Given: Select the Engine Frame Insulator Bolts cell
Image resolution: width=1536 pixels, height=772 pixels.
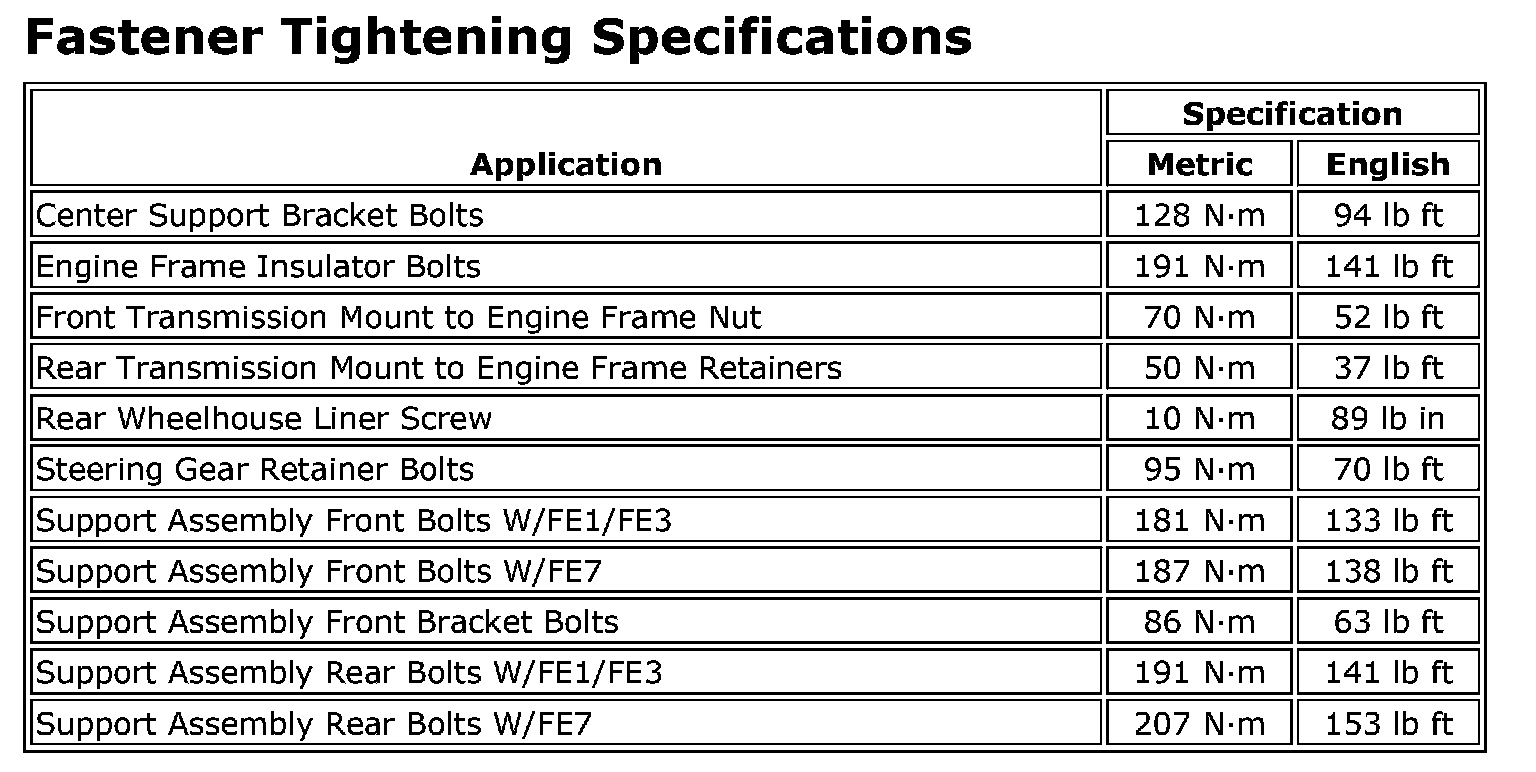Looking at the screenshot, I should click(x=259, y=267).
